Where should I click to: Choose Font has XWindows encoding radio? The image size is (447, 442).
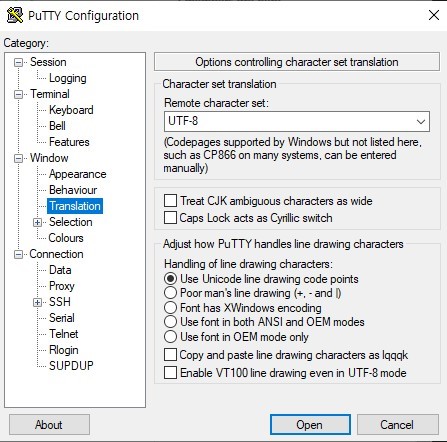pos(170,307)
